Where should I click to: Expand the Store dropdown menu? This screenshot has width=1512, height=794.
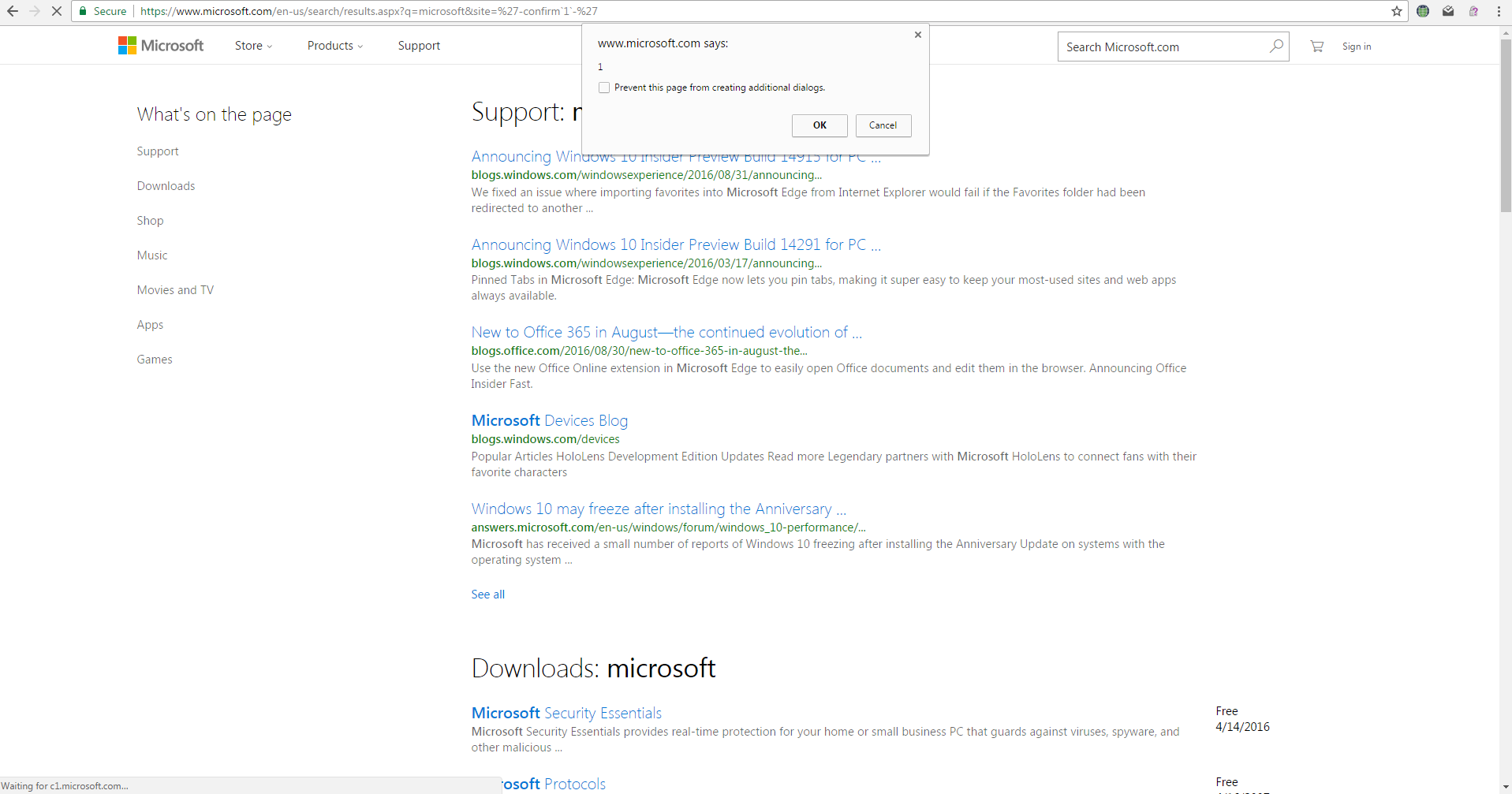(x=253, y=46)
